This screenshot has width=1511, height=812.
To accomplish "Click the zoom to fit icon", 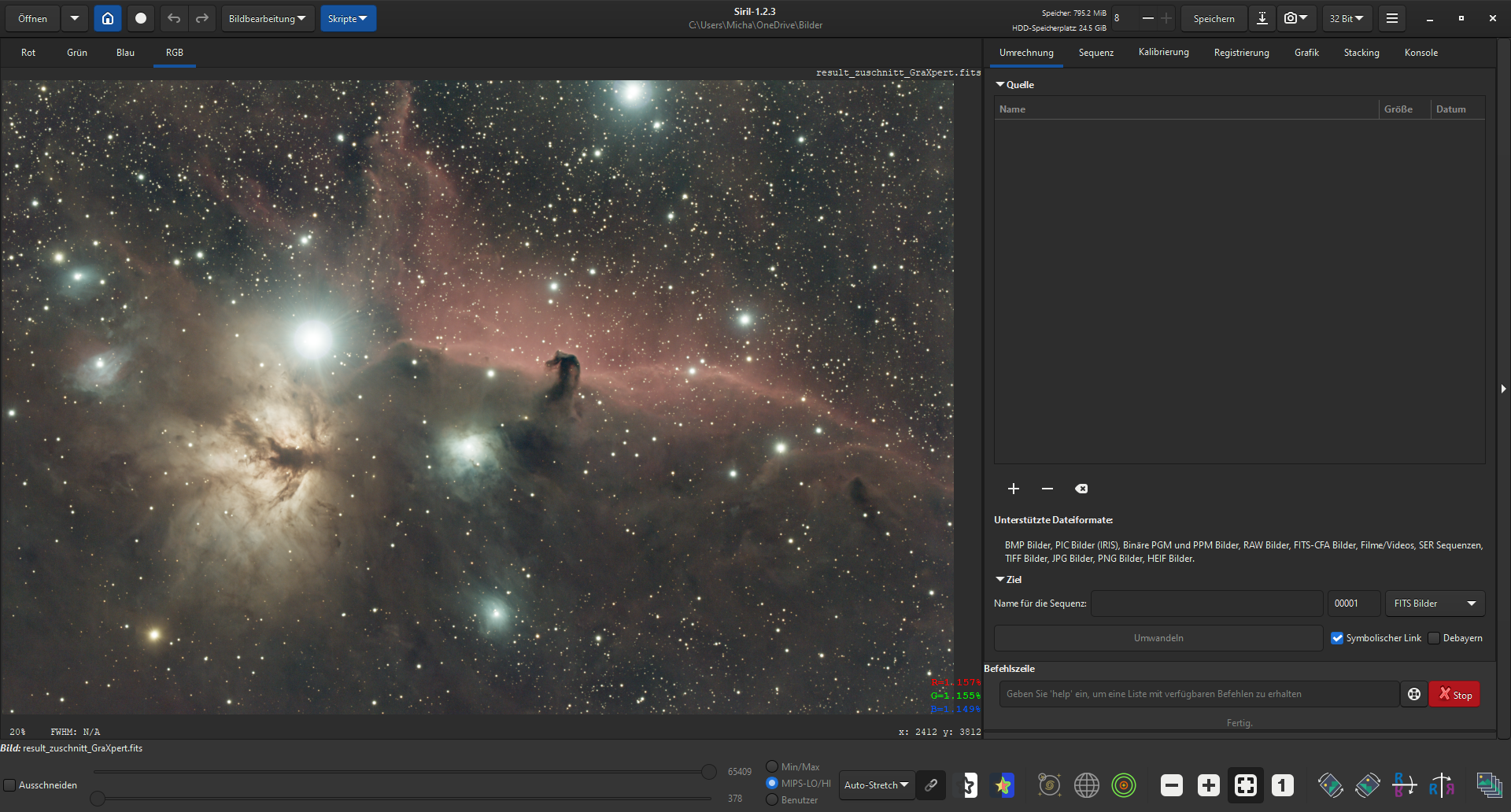I will point(1246,785).
